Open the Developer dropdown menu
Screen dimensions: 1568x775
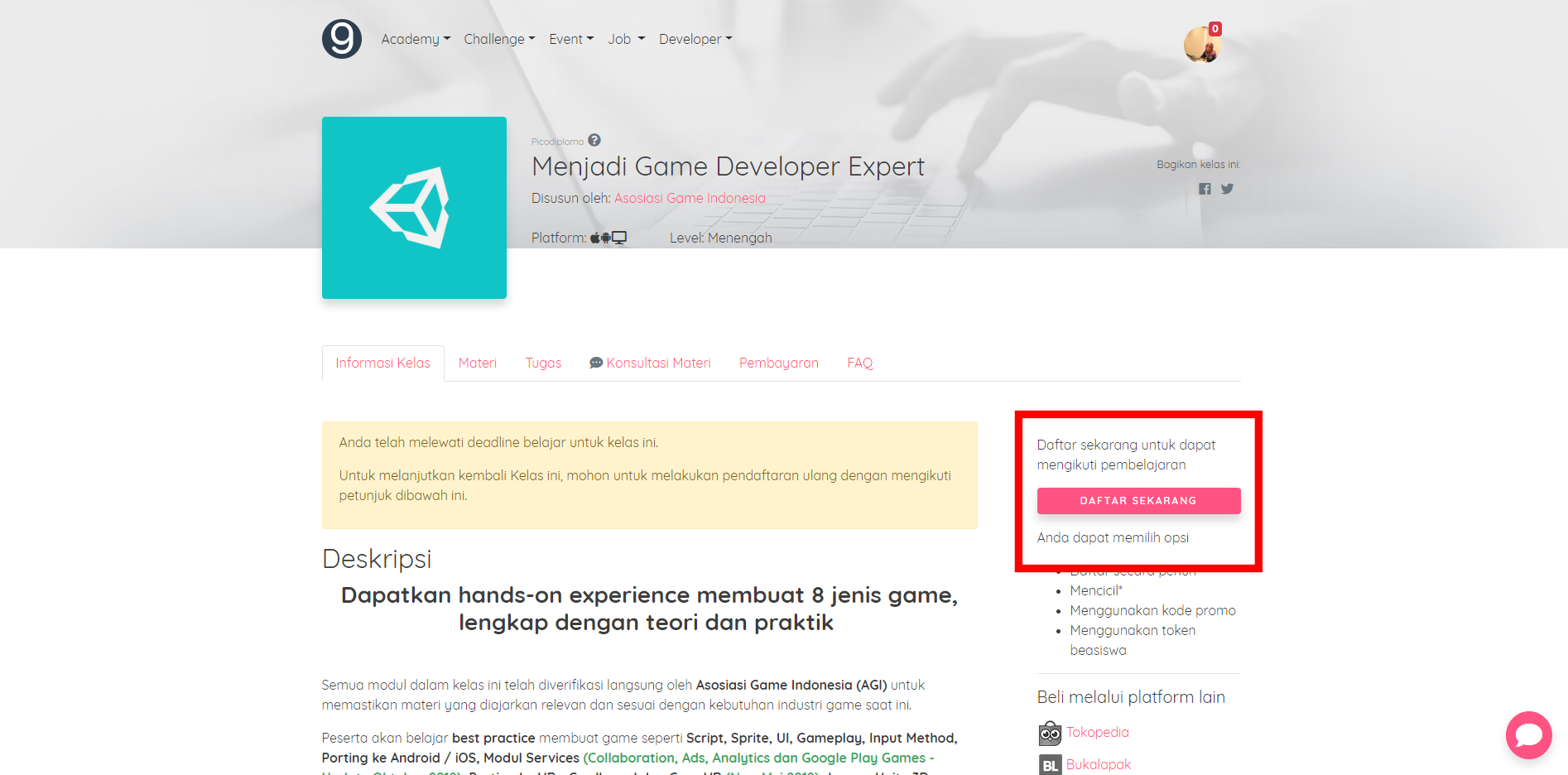click(695, 39)
